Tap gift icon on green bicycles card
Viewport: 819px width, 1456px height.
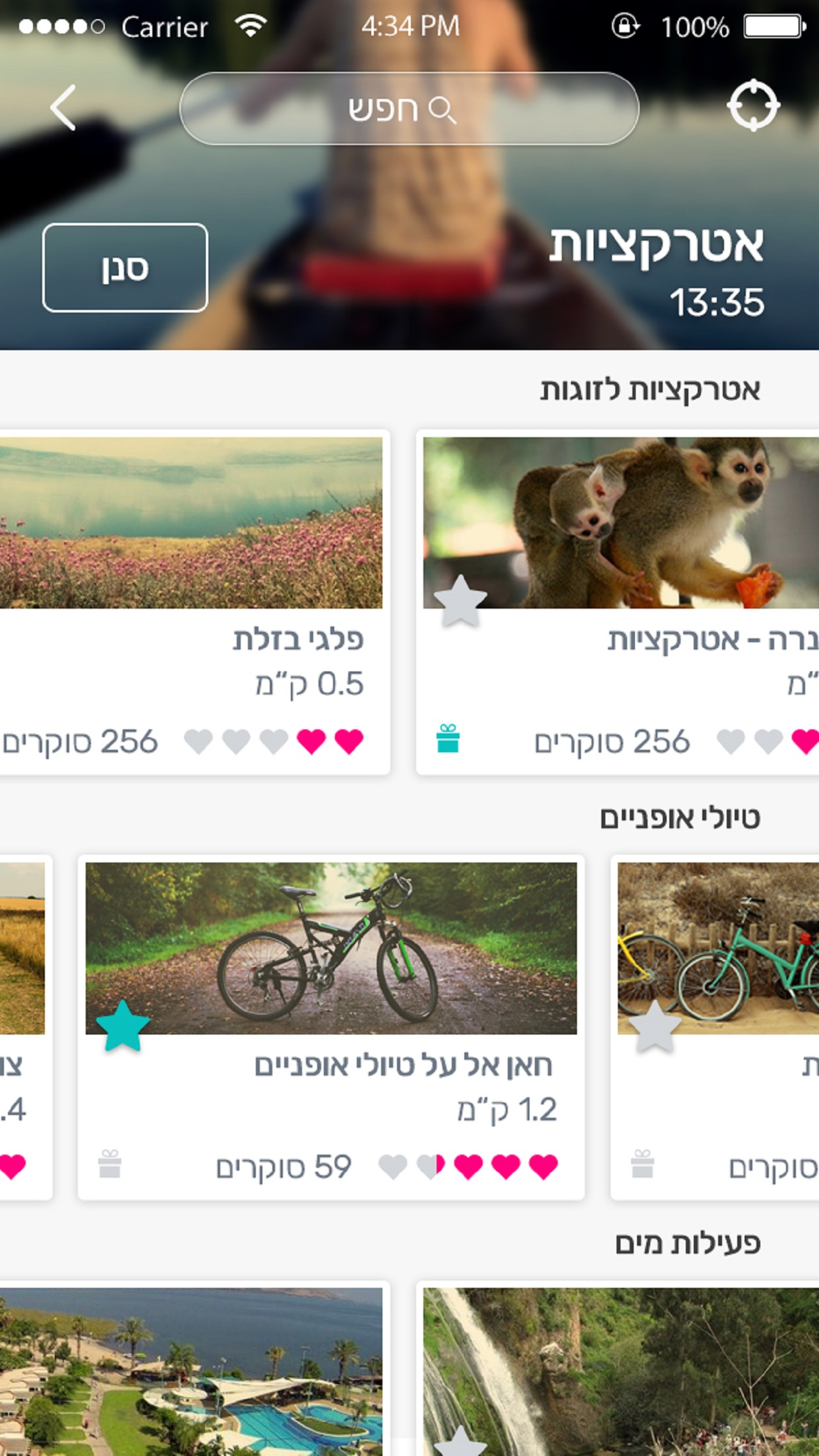point(642,1164)
